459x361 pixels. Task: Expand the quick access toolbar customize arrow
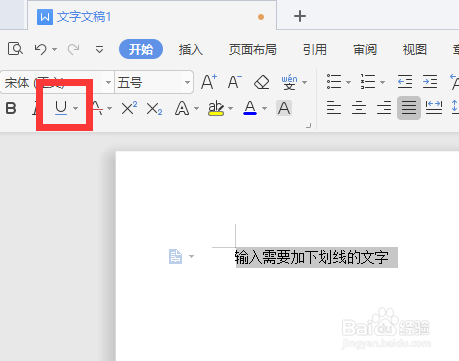(99, 50)
